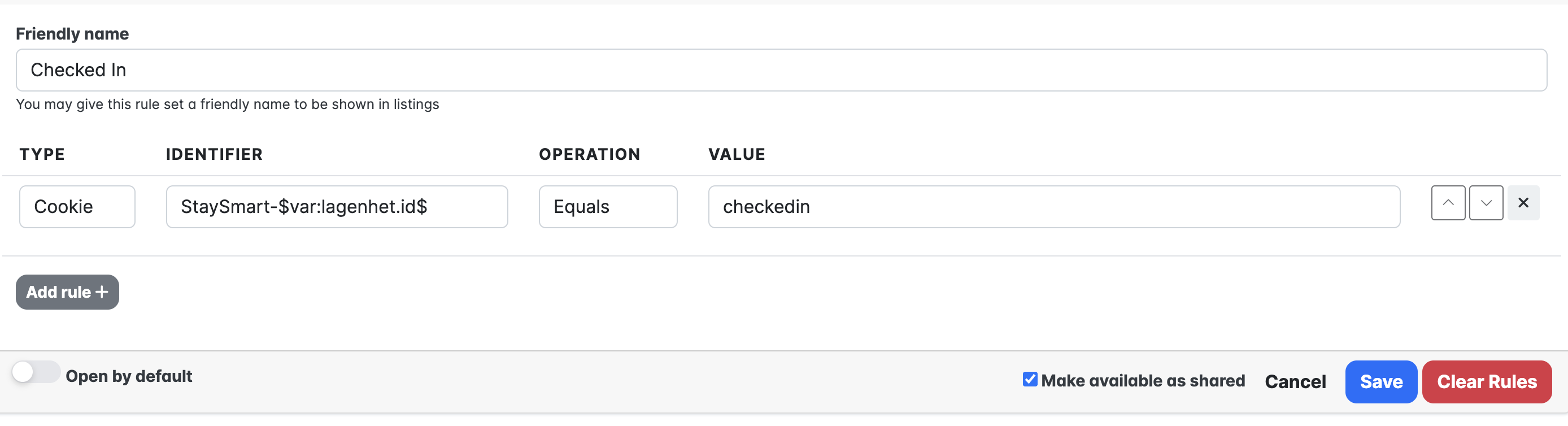
Task: Click the plus icon on Add rule
Action: click(x=102, y=292)
